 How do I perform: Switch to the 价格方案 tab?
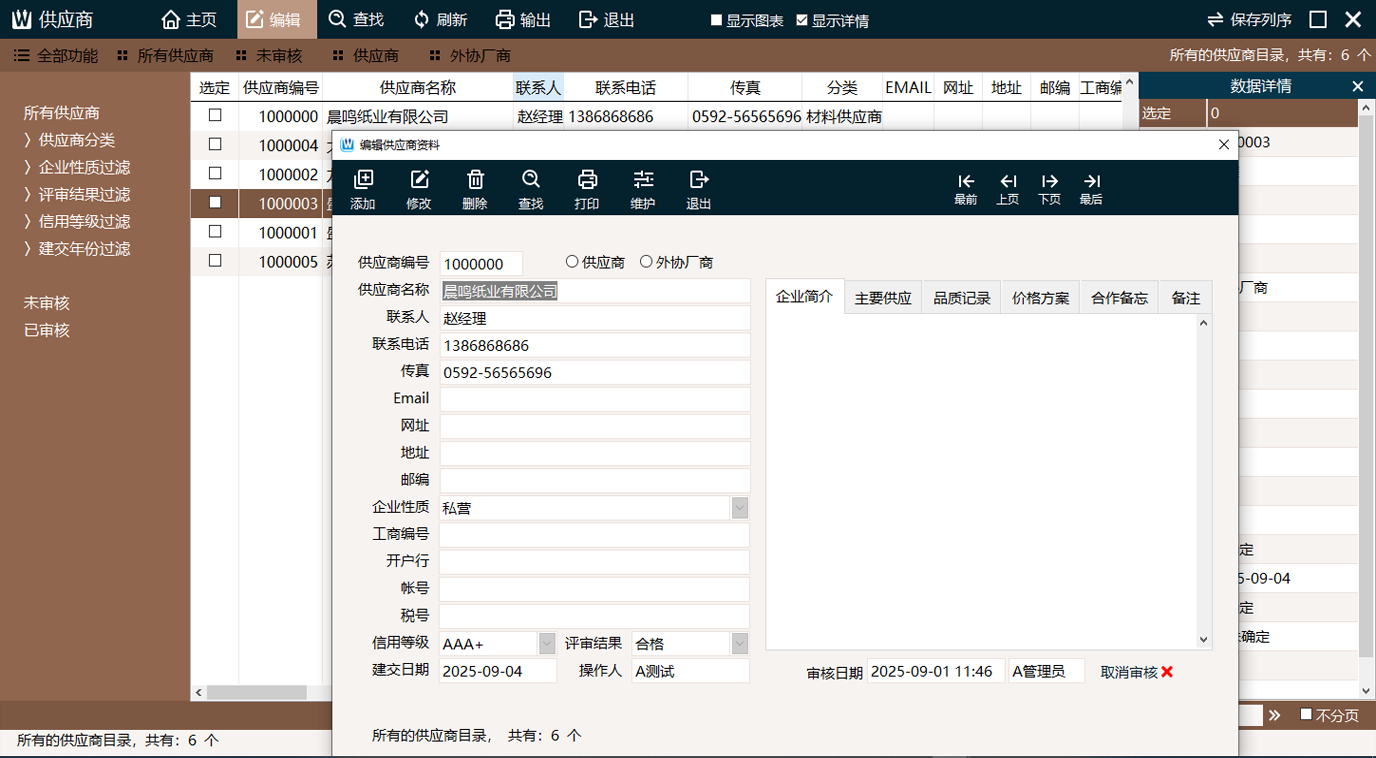tap(1040, 298)
